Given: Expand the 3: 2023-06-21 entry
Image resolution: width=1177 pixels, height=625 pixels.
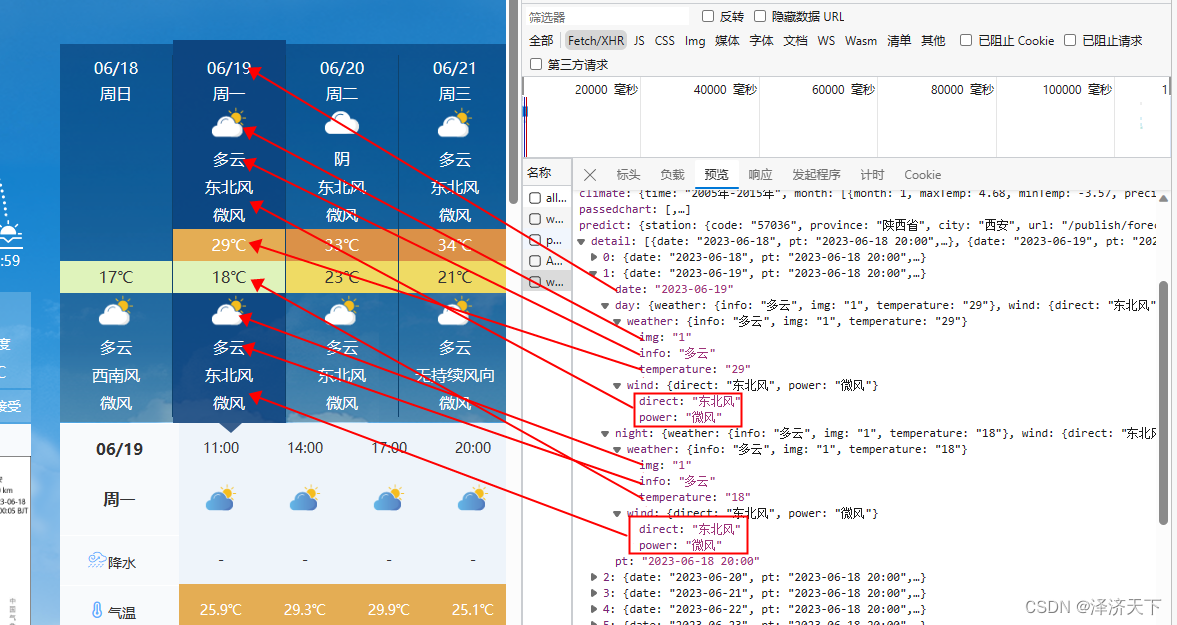Looking at the screenshot, I should point(594,593).
